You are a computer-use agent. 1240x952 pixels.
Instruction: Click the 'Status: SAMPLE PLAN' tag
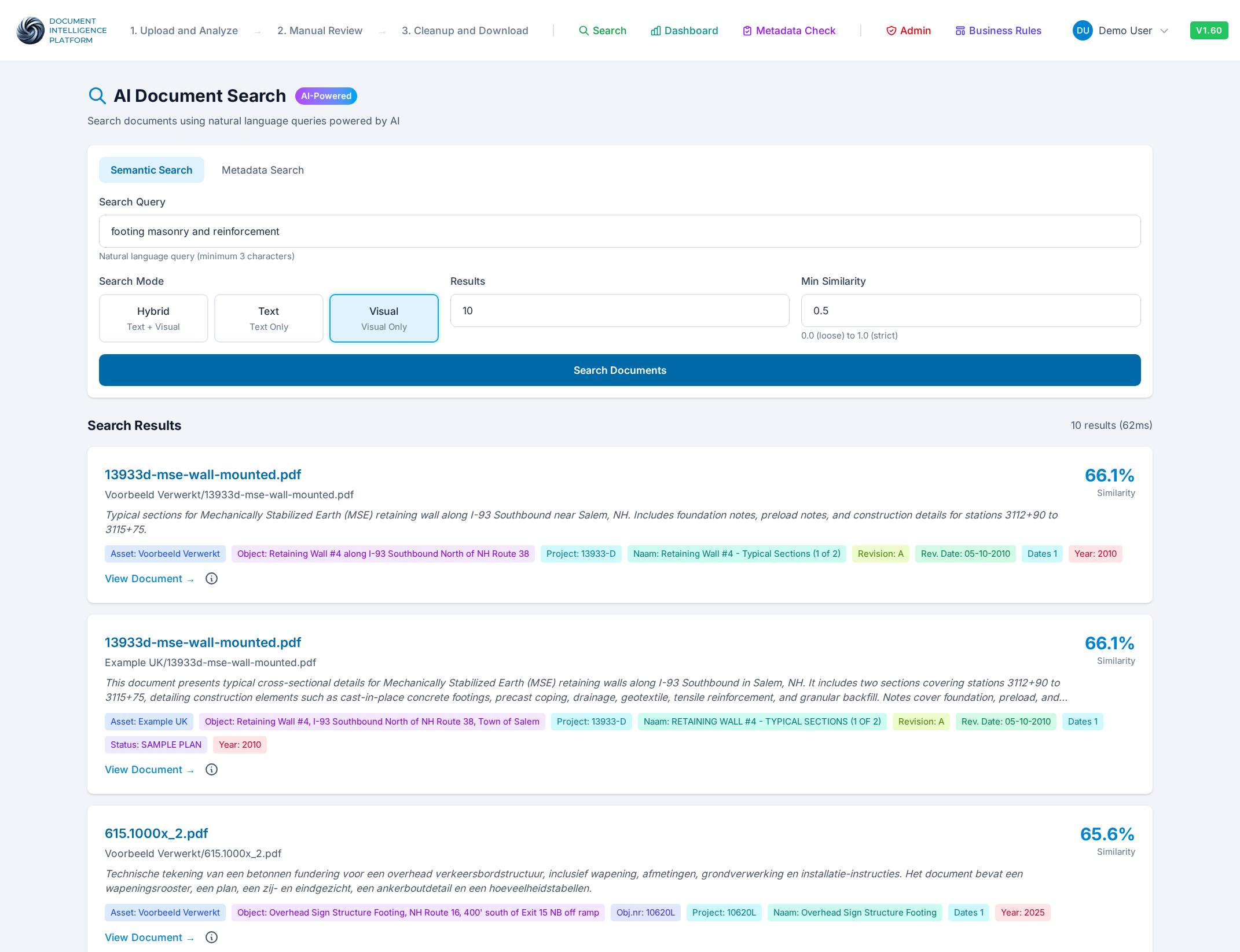coord(156,745)
